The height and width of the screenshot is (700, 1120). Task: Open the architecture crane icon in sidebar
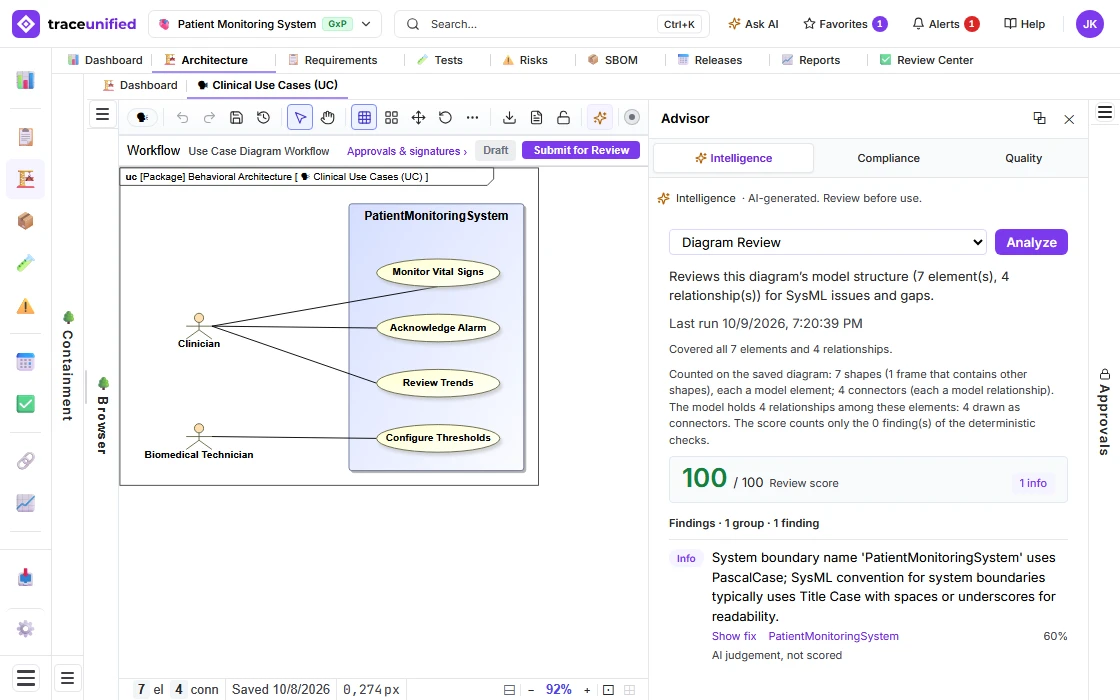pos(26,179)
